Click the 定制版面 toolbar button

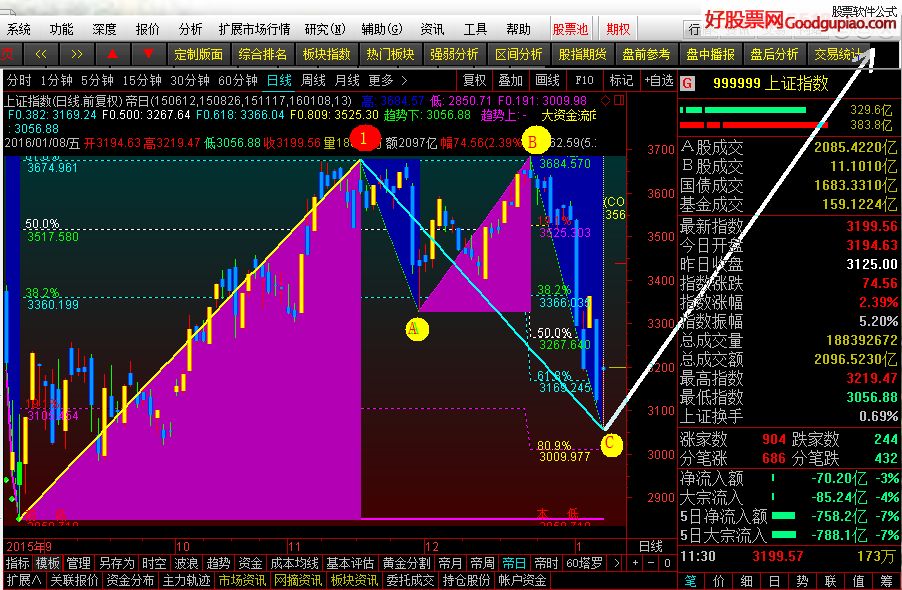(198, 54)
